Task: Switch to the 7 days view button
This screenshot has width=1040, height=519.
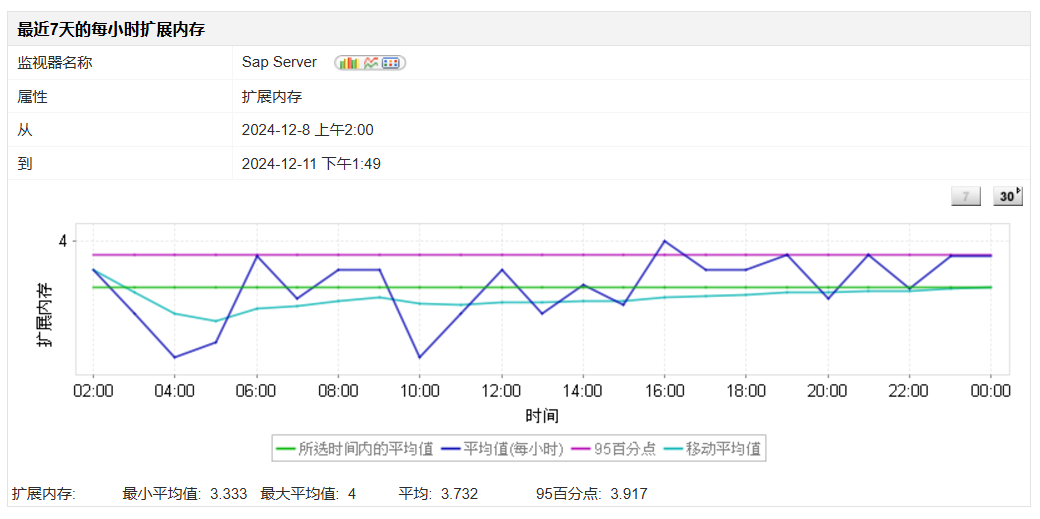Action: pos(966,196)
